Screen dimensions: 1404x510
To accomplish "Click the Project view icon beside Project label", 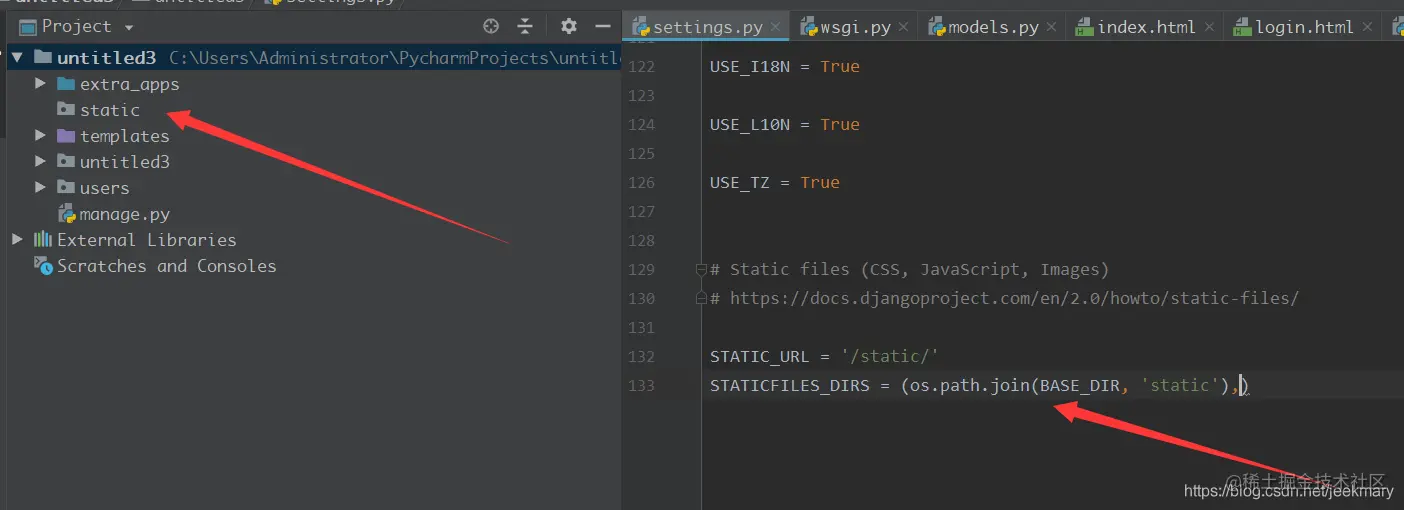I will pyautogui.click(x=27, y=27).
